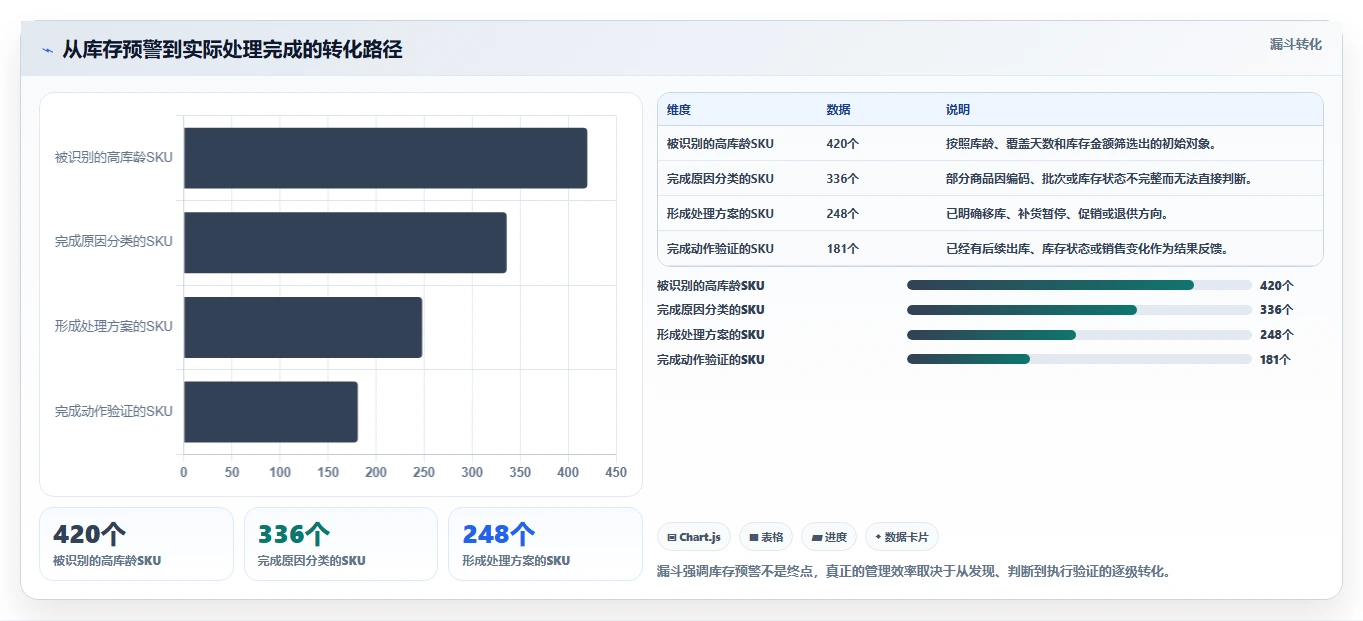Click the progress bar showing 248个
The height and width of the screenshot is (621, 1363).
coord(1079,334)
